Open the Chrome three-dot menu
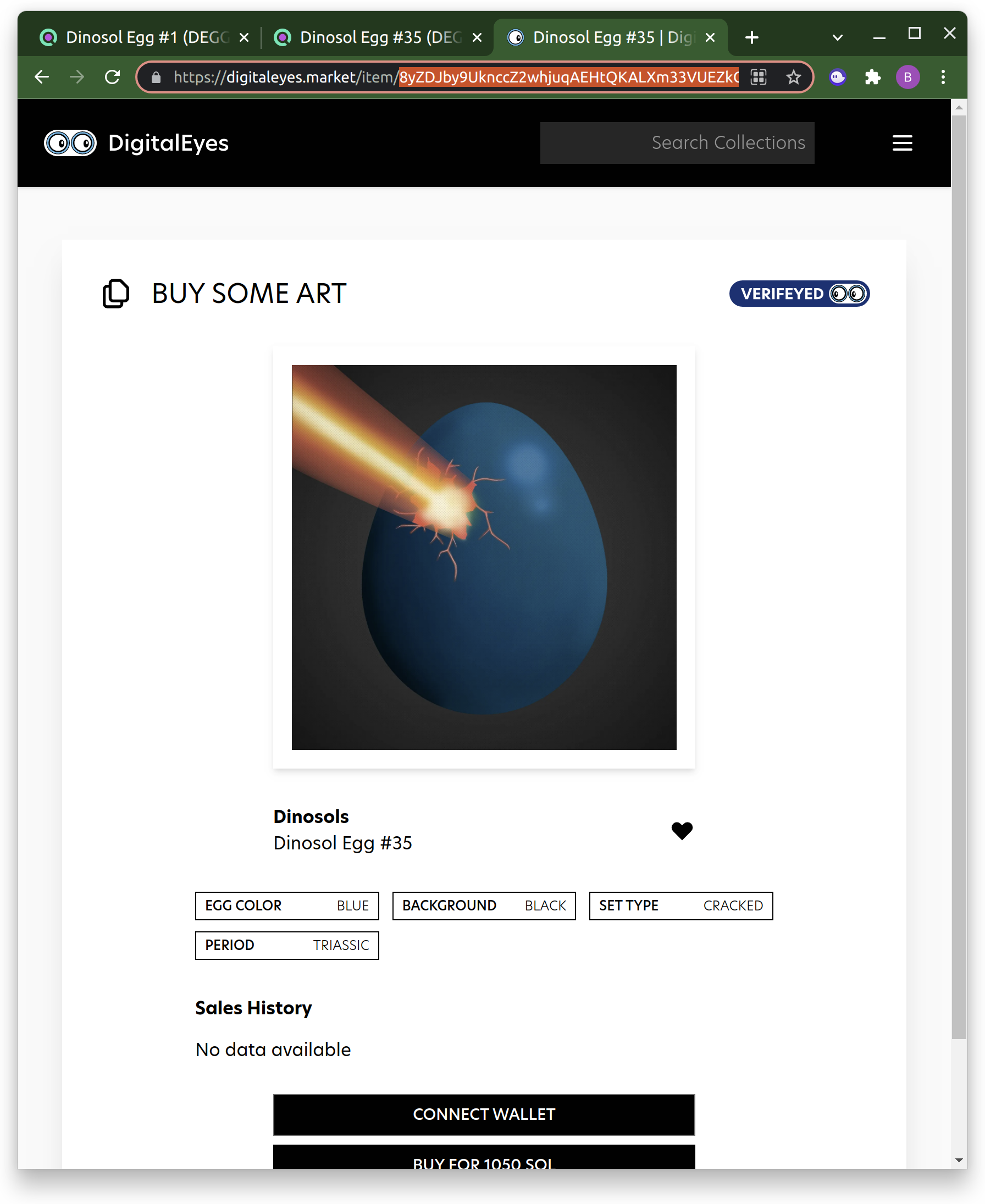 pyautogui.click(x=943, y=76)
